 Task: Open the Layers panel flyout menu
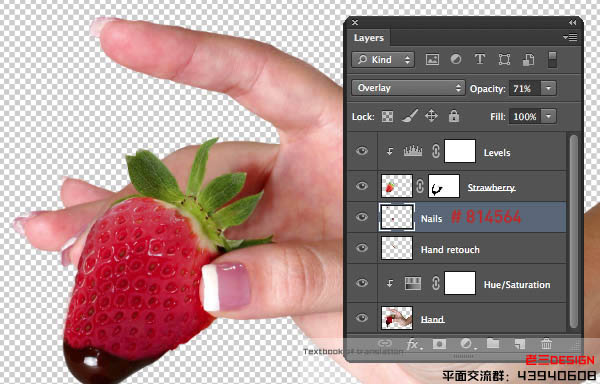coord(570,37)
